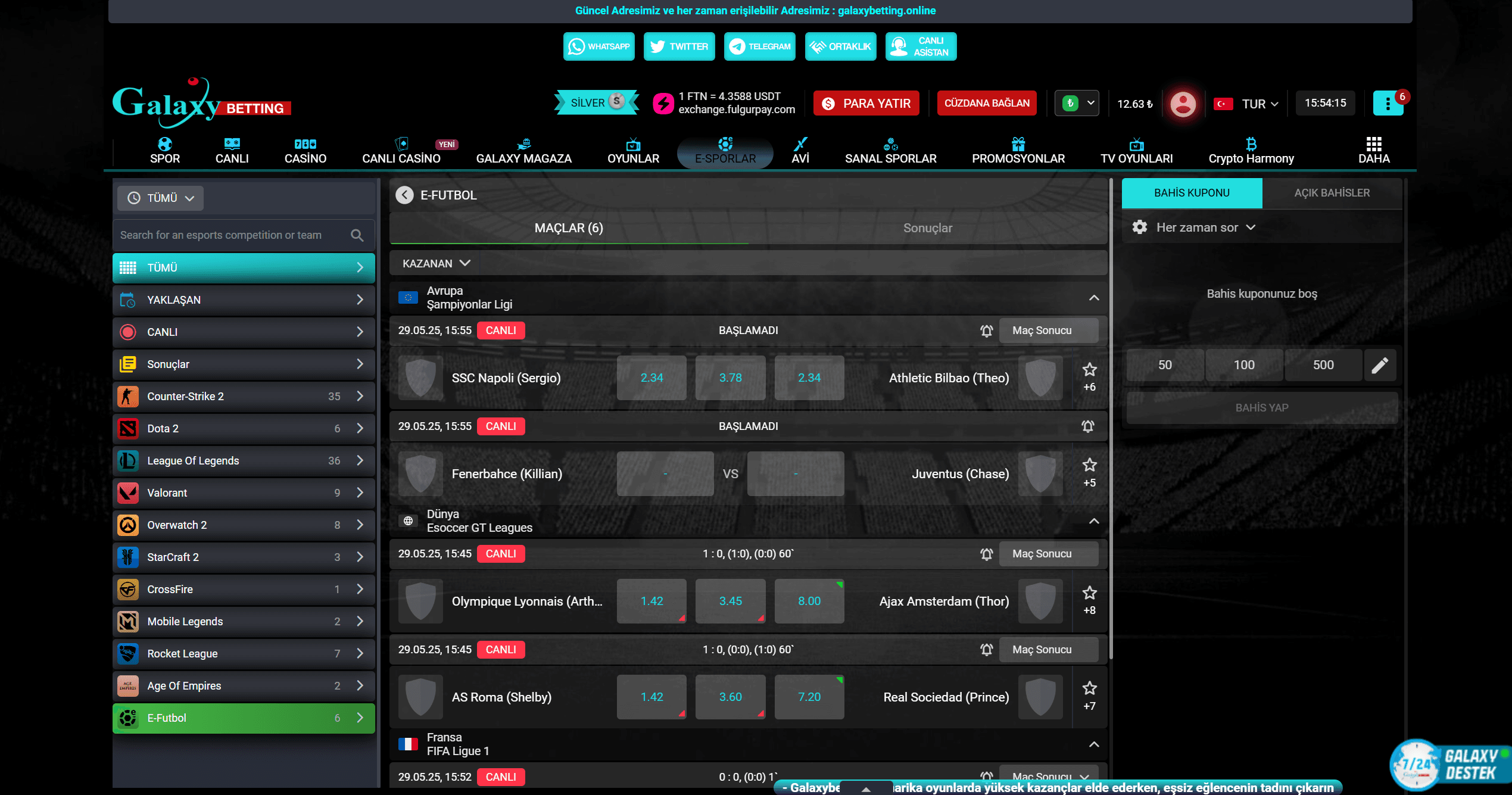This screenshot has width=1512, height=795.
Task: Click the CÜZDANA BAĞLAN button
Action: tap(987, 103)
